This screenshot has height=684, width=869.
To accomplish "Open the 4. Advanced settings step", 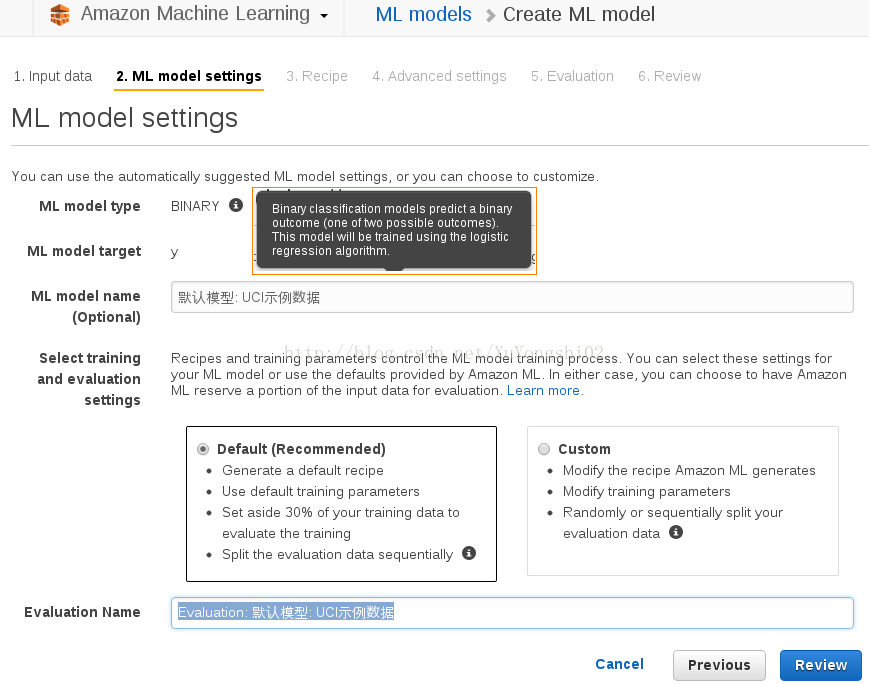I will point(439,76).
